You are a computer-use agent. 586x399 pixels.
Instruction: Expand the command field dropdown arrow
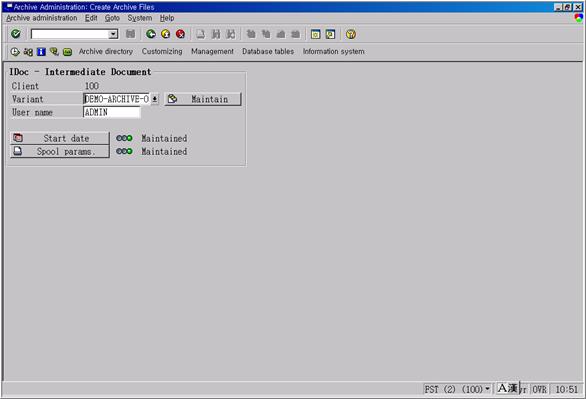[x=113, y=34]
